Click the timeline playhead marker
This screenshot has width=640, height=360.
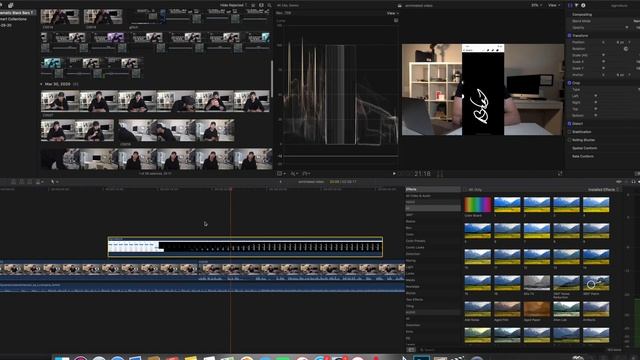[231, 189]
